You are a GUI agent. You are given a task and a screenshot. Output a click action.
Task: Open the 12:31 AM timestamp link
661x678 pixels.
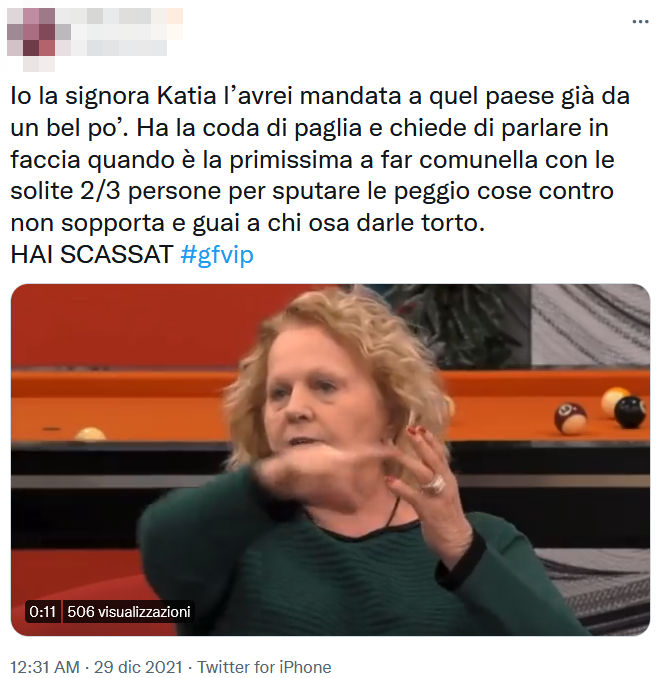45,667
